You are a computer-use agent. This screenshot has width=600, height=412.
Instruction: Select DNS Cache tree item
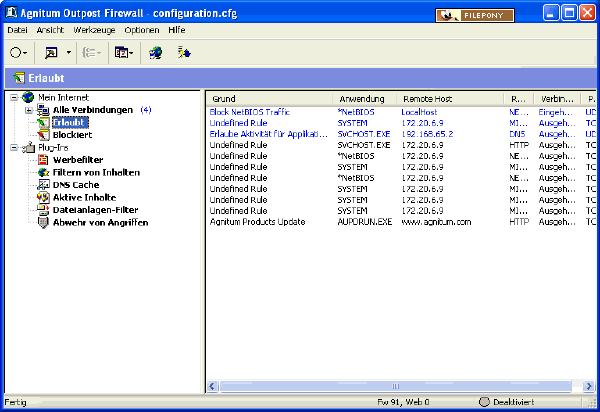click(76, 185)
